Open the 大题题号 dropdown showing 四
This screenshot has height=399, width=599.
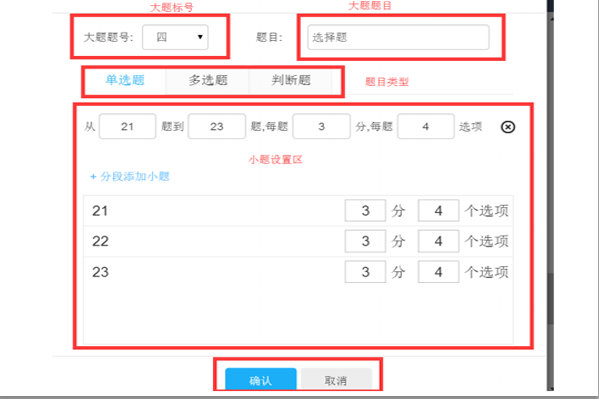[x=175, y=37]
